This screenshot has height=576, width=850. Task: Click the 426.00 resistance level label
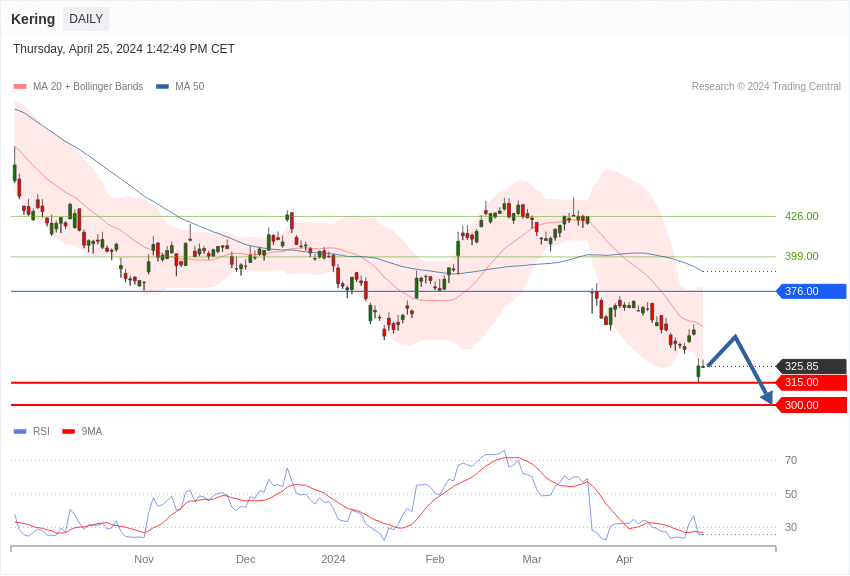click(801, 216)
